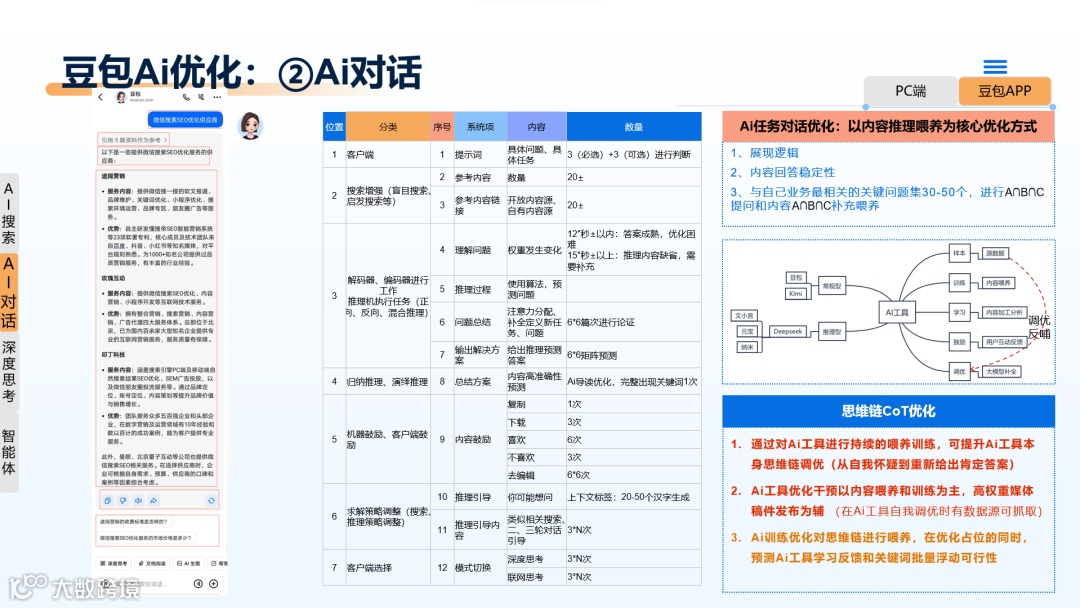Click the 客户端 cell in row 1
1080x608 pixels.
tap(388, 154)
